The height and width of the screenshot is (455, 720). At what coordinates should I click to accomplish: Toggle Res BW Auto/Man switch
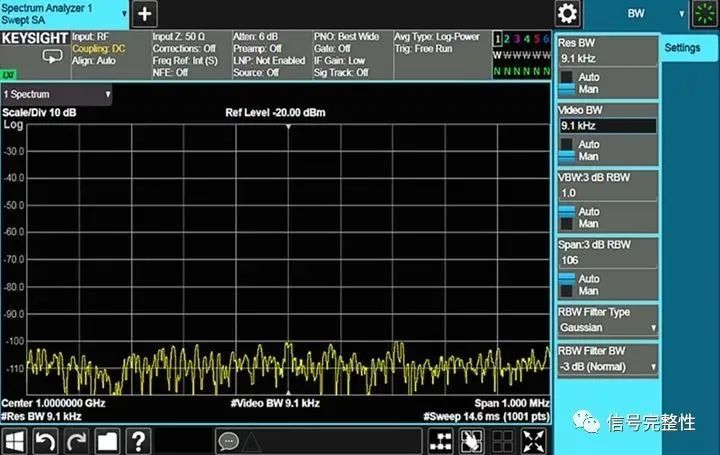[x=567, y=84]
